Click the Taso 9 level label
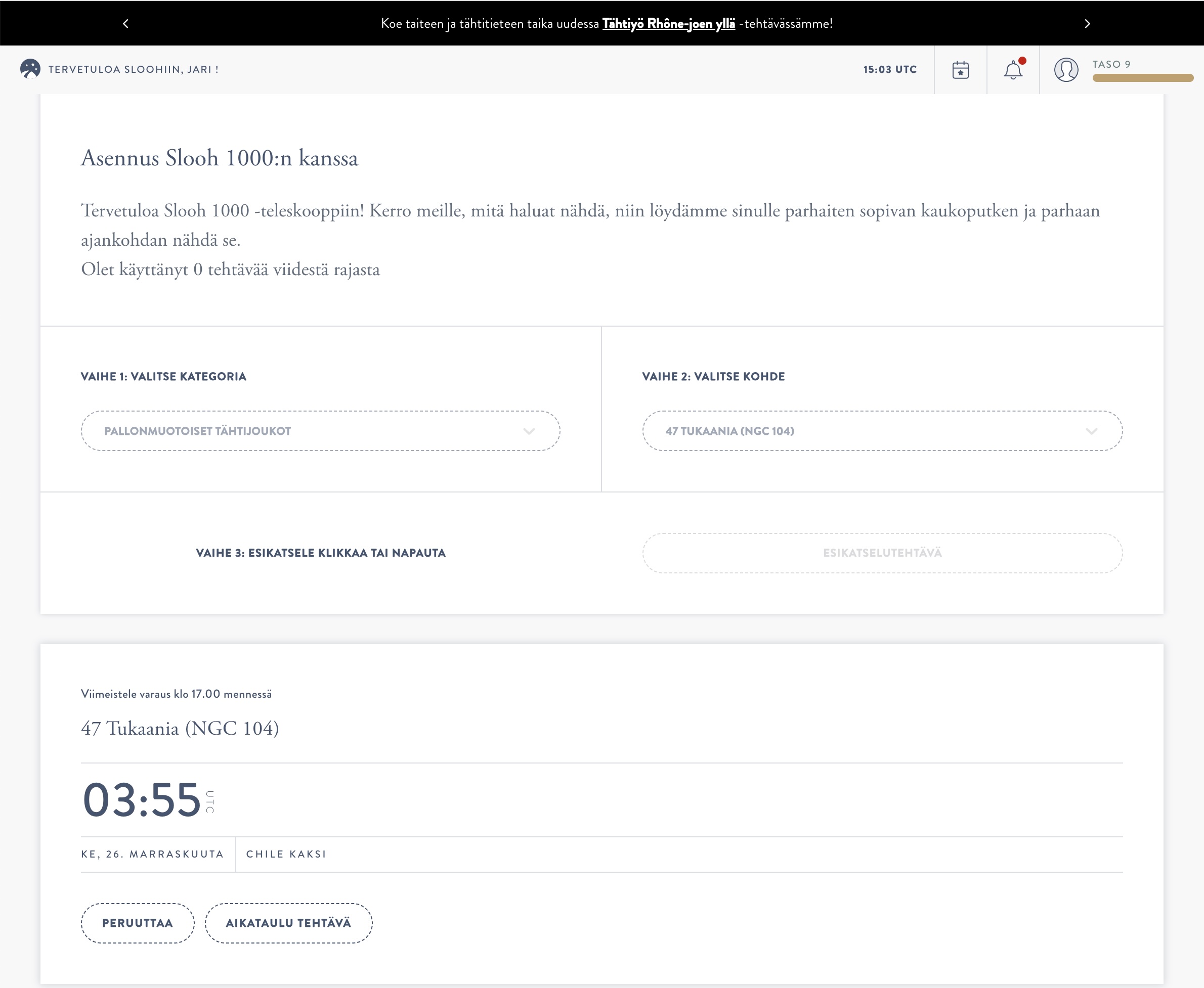 [x=1110, y=64]
